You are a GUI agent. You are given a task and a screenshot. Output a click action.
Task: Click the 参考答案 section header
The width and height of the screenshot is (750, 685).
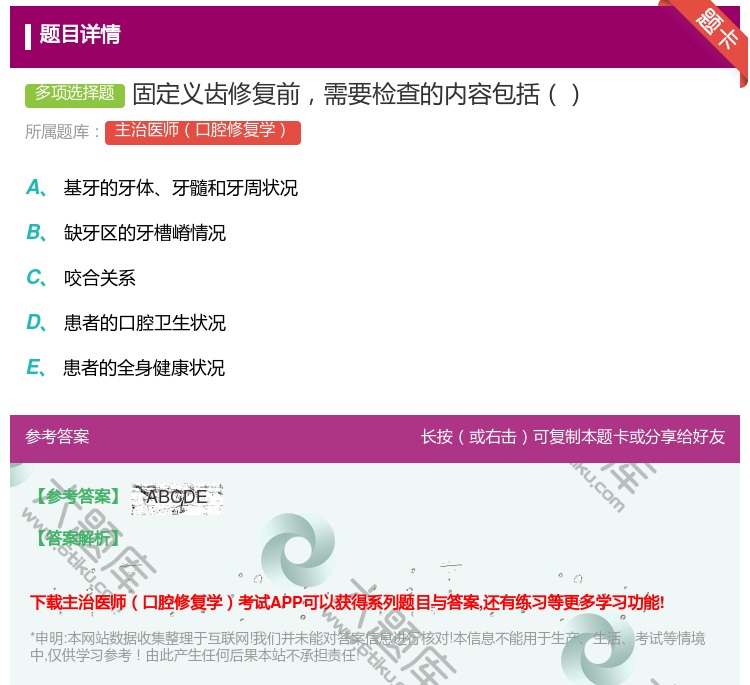point(57,437)
